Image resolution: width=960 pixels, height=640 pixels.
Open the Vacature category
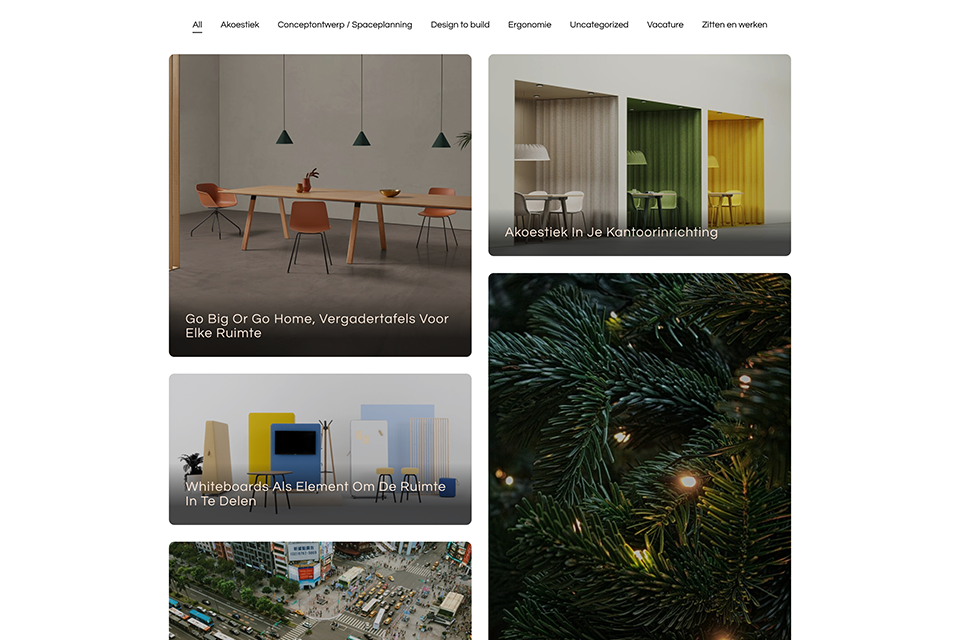click(x=665, y=25)
